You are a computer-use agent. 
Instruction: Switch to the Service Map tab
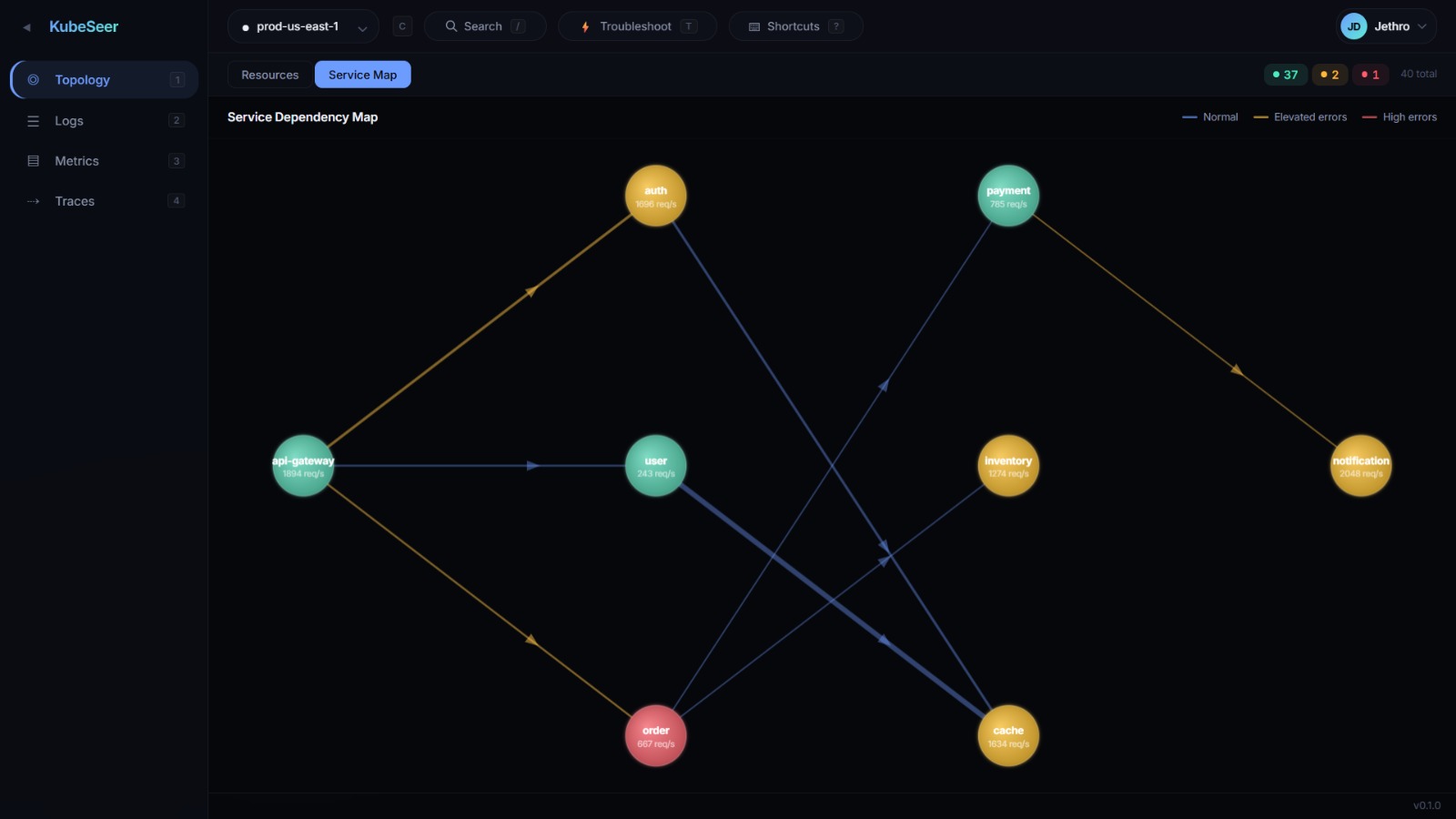pos(362,75)
